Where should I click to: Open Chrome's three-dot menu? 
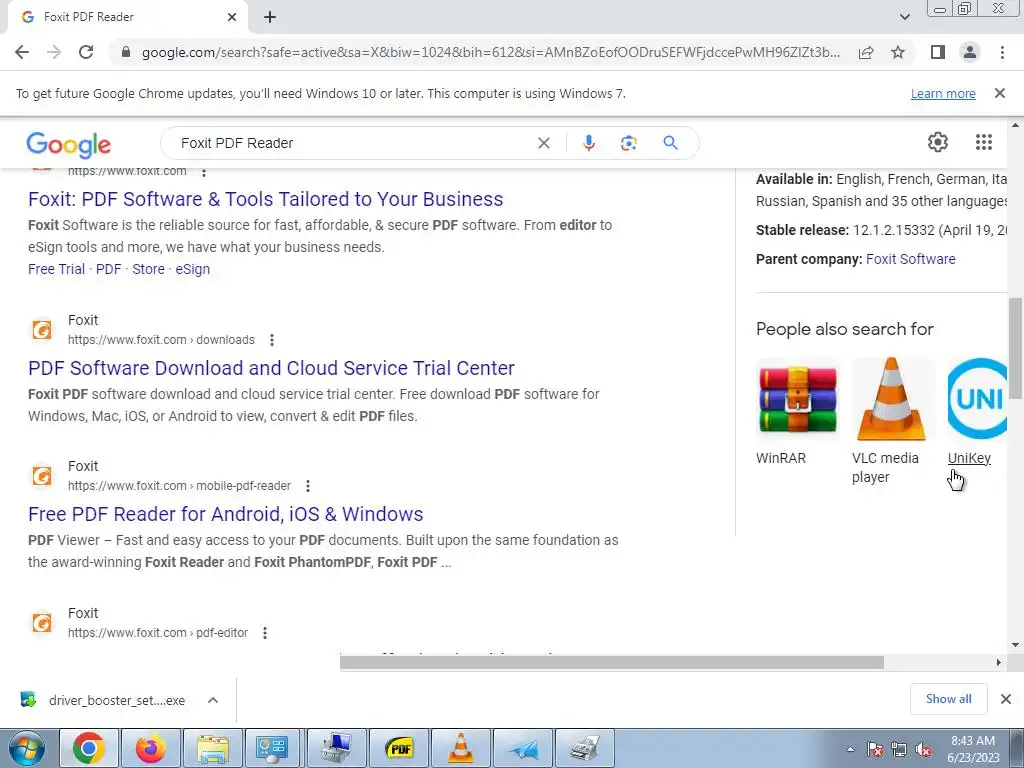click(x=1002, y=52)
